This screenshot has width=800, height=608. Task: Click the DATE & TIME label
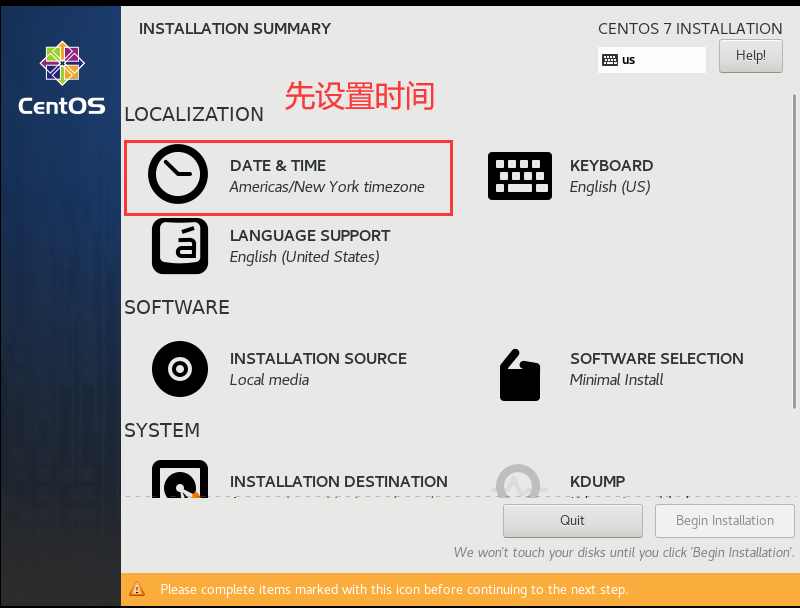pos(278,166)
